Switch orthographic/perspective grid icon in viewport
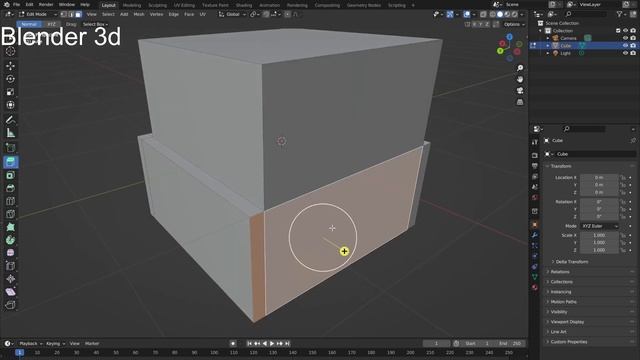Screen dimensions: 640x360 pyautogui.click(x=520, y=102)
